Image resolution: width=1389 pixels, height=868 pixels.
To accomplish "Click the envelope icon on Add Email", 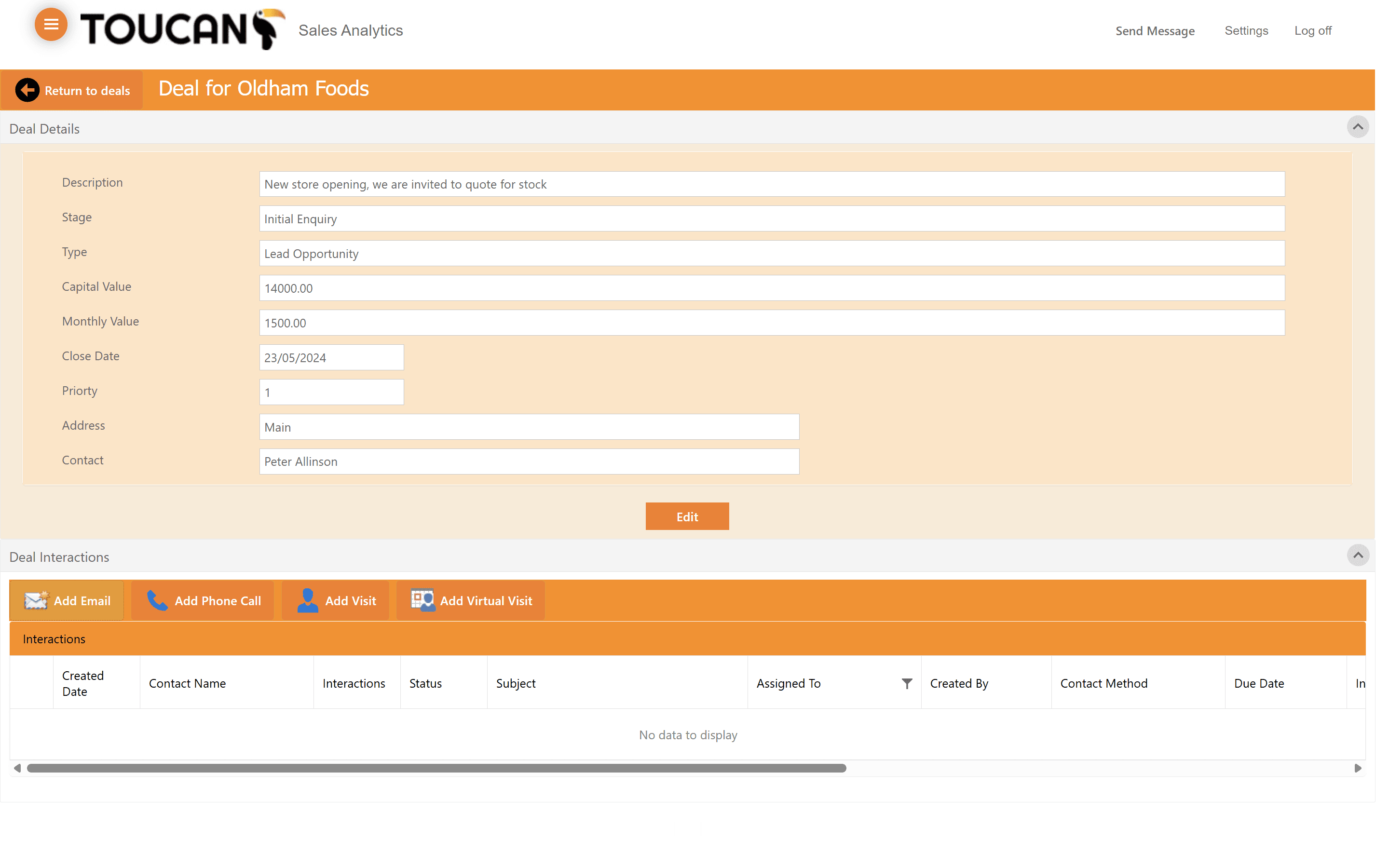I will [37, 600].
